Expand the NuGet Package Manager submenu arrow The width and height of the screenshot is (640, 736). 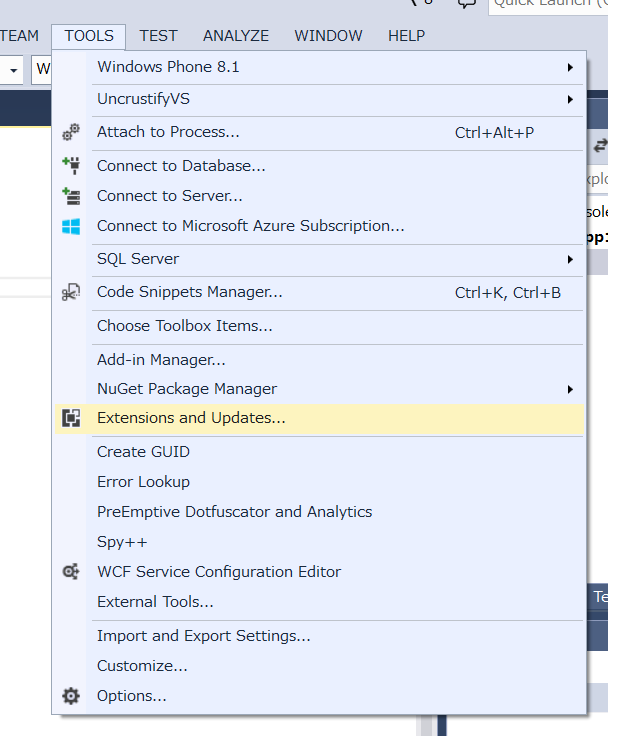coord(570,389)
